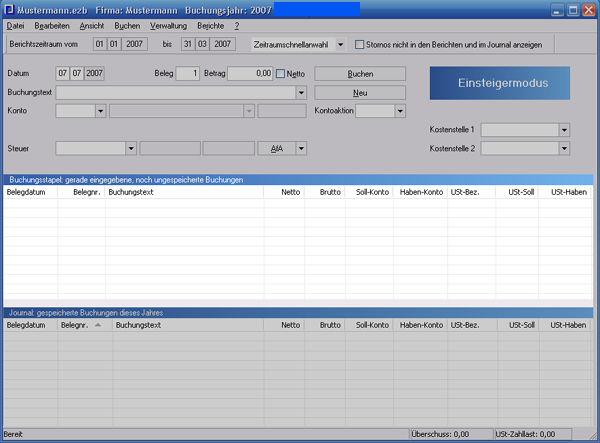Click Buchungsstapel Netto column header

[284, 192]
